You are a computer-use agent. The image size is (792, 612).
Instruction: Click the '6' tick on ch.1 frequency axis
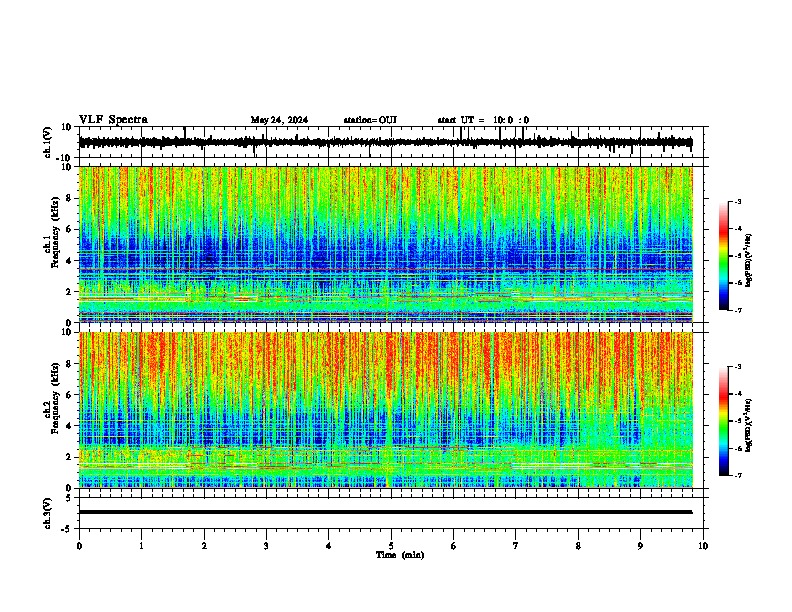(69, 229)
